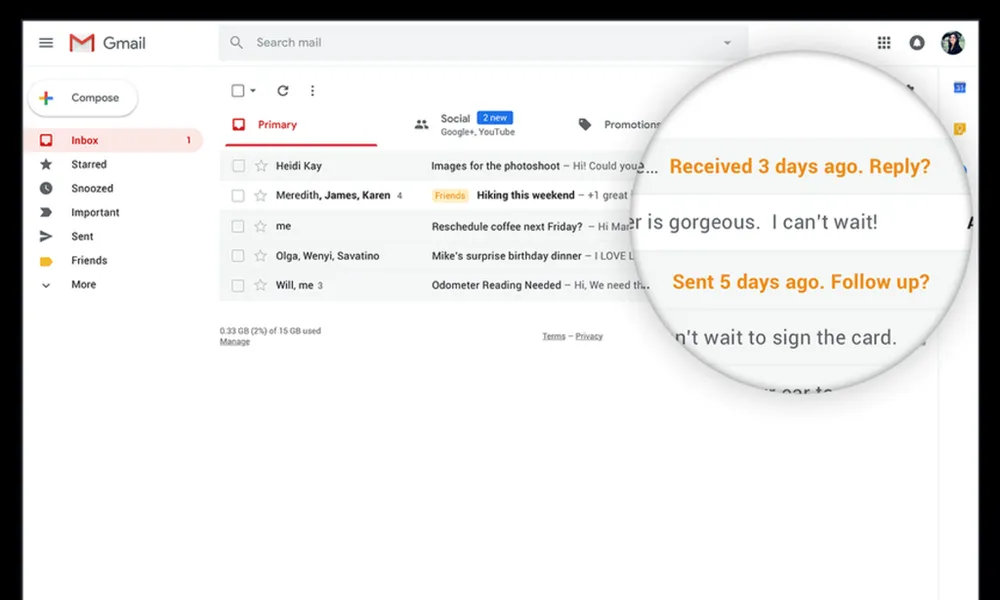Tick the select-all checkbox in toolbar
Viewport: 1000px width, 600px height.
pos(238,91)
